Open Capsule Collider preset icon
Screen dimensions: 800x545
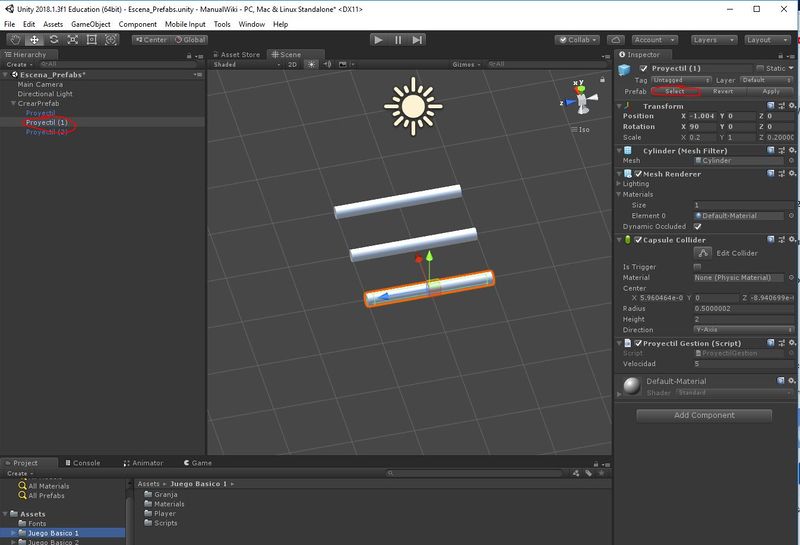[781, 239]
